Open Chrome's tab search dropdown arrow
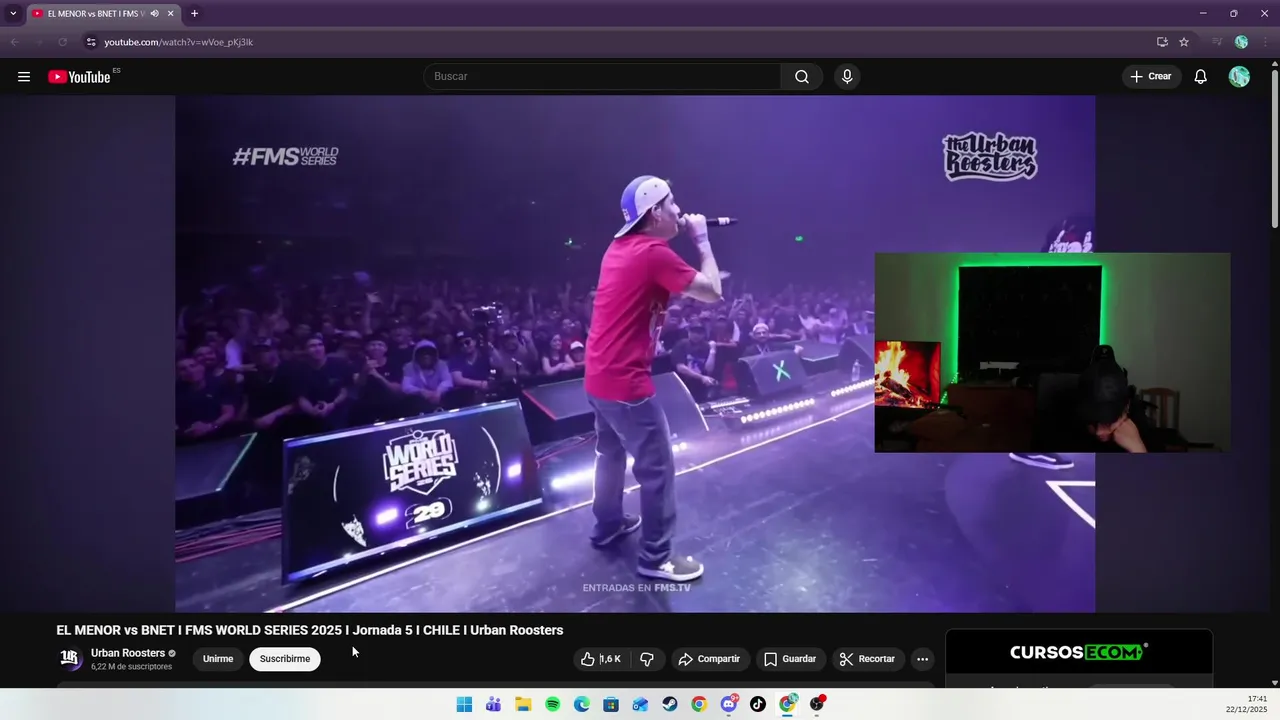 (13, 13)
